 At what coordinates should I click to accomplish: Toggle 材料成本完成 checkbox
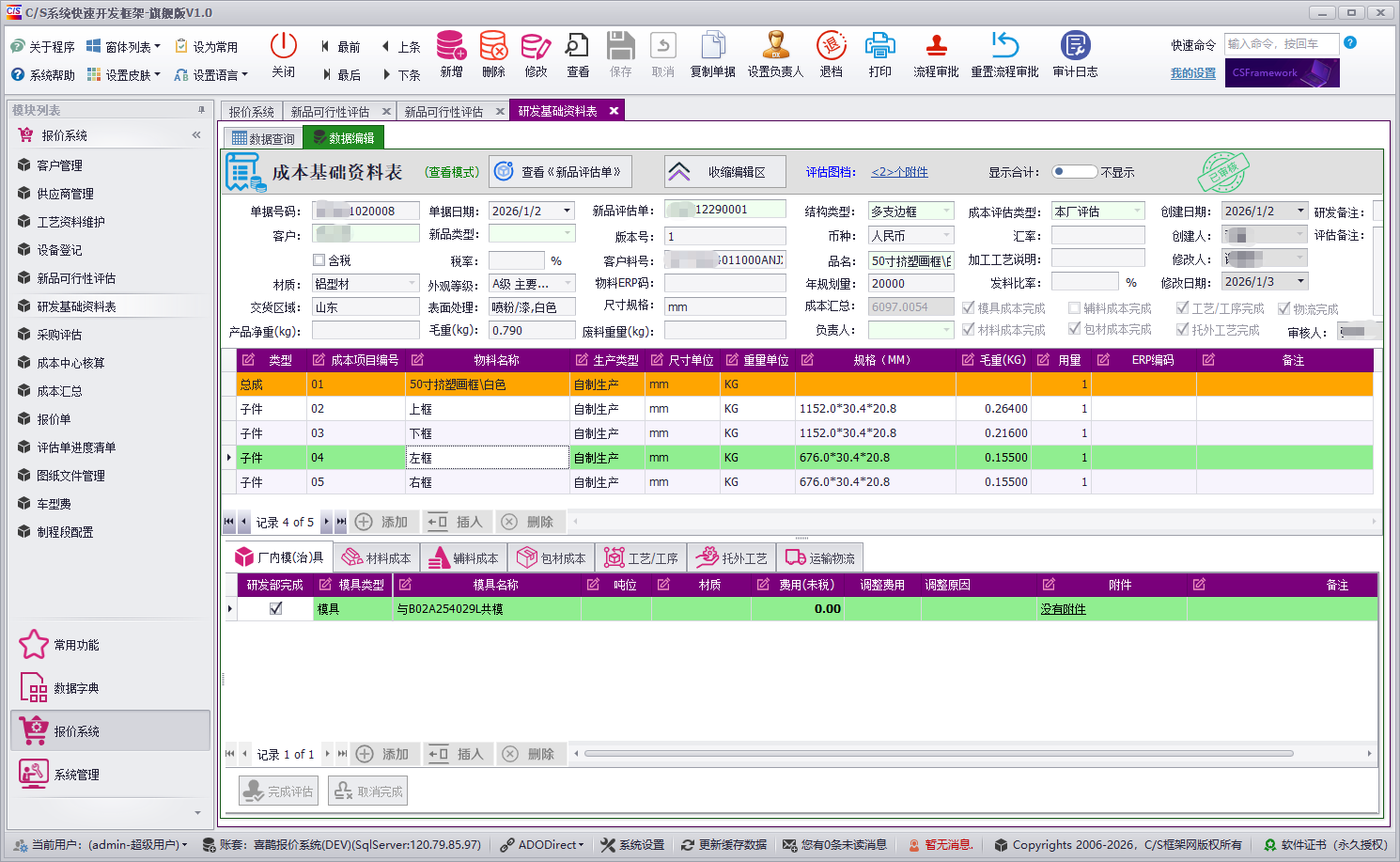(x=968, y=329)
